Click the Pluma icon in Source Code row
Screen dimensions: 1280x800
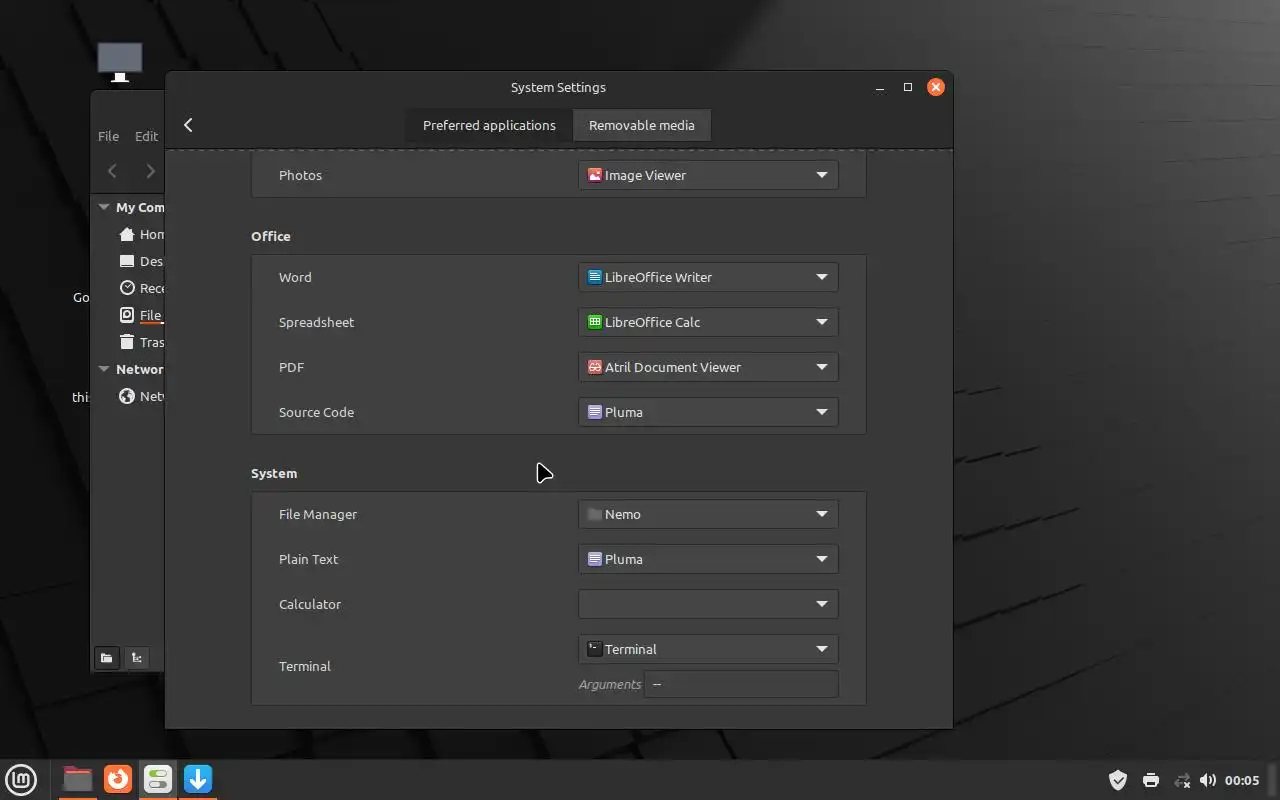594,412
